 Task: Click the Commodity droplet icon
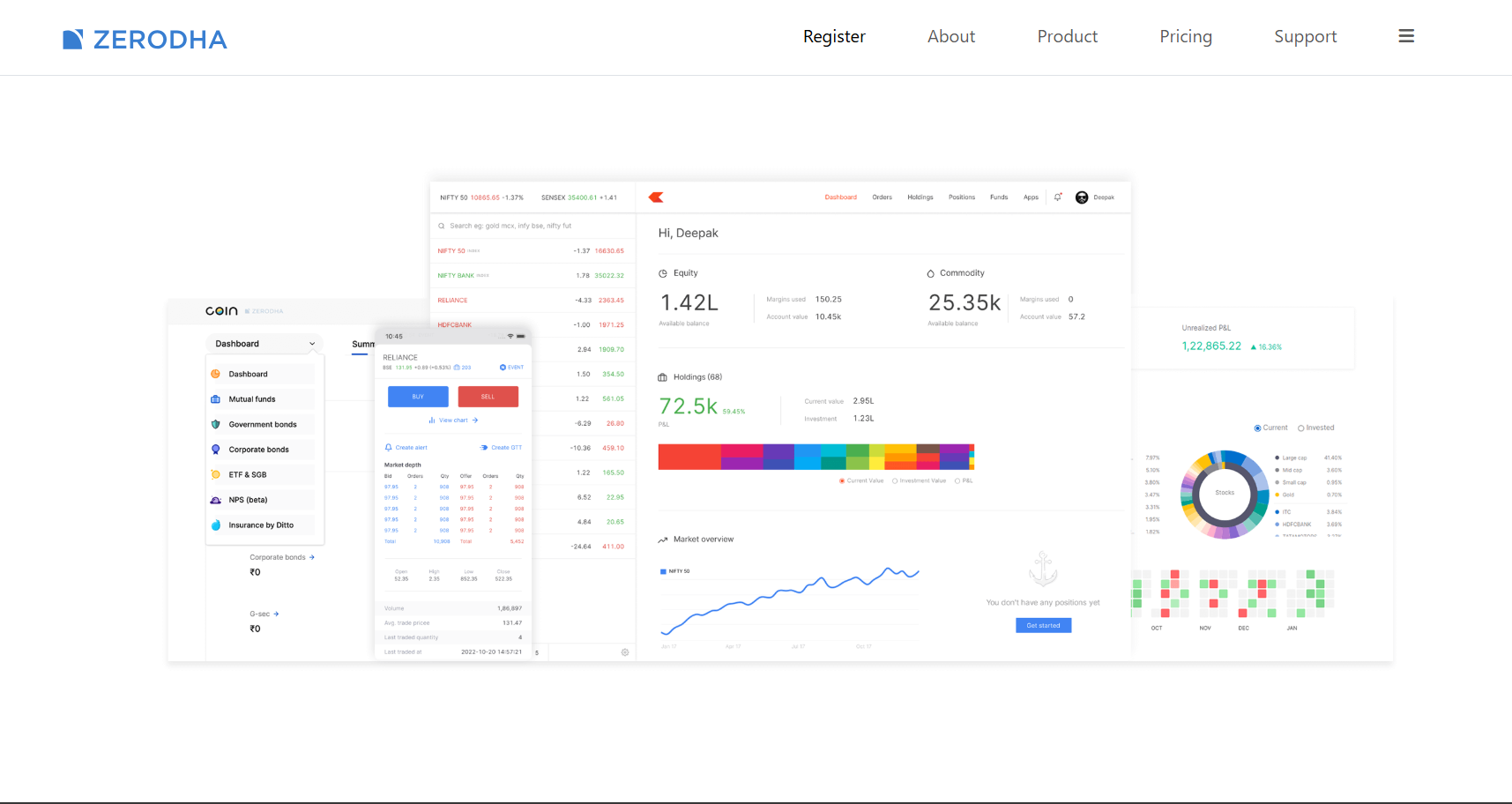click(x=930, y=273)
